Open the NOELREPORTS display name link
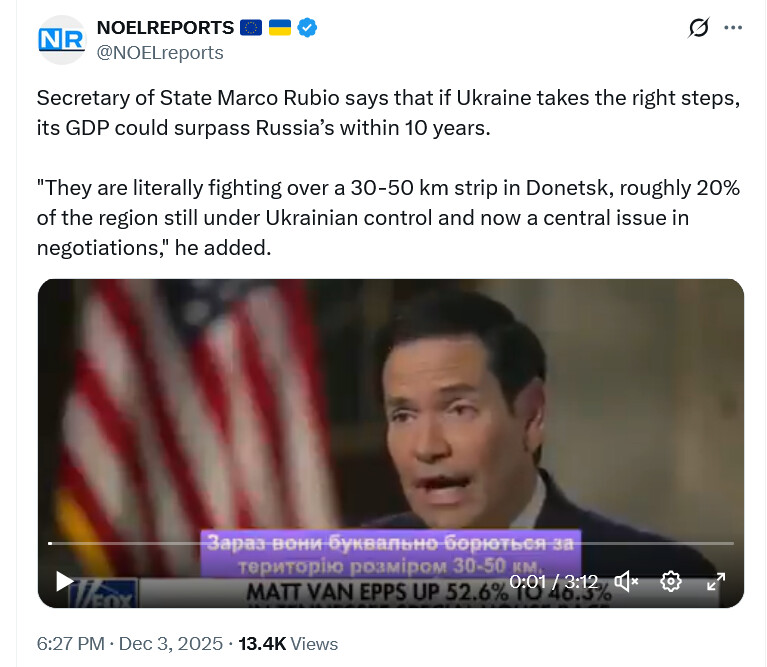The width and height of the screenshot is (767, 667). pos(165,28)
